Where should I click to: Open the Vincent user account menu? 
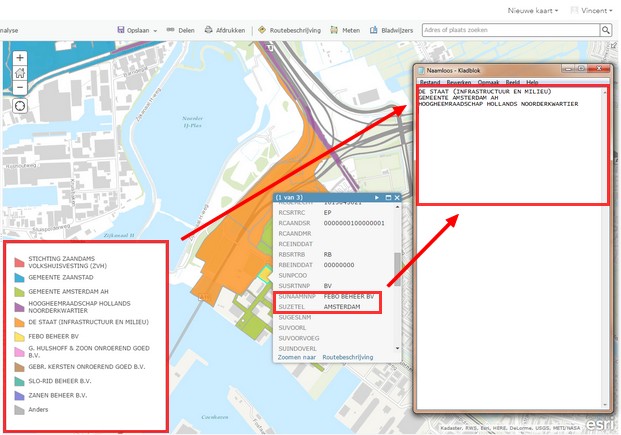click(593, 9)
